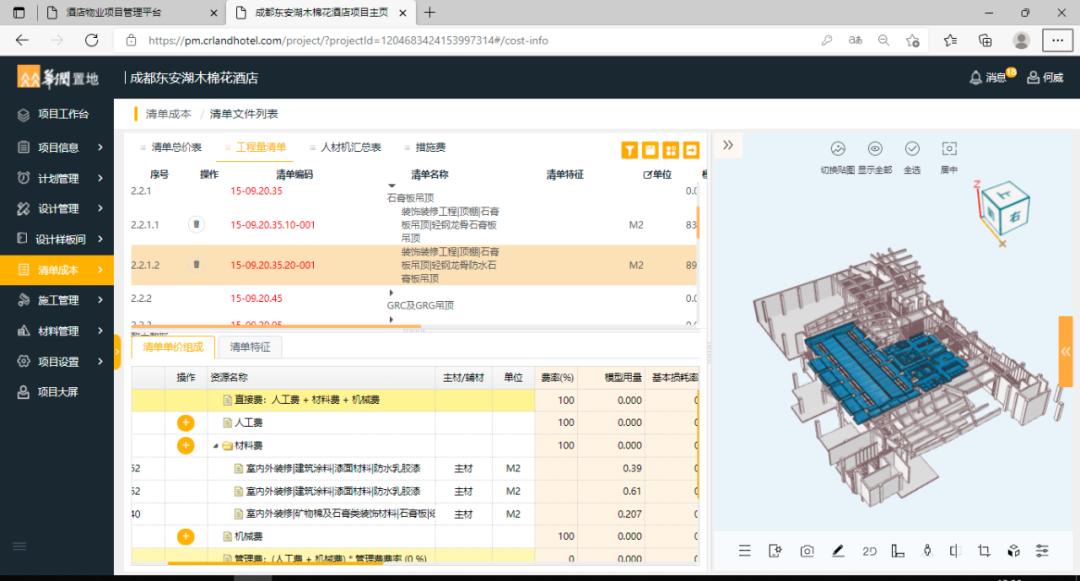The width and height of the screenshot is (1080, 581).
Task: Enable 全选 to select all model components
Action: coord(911,148)
